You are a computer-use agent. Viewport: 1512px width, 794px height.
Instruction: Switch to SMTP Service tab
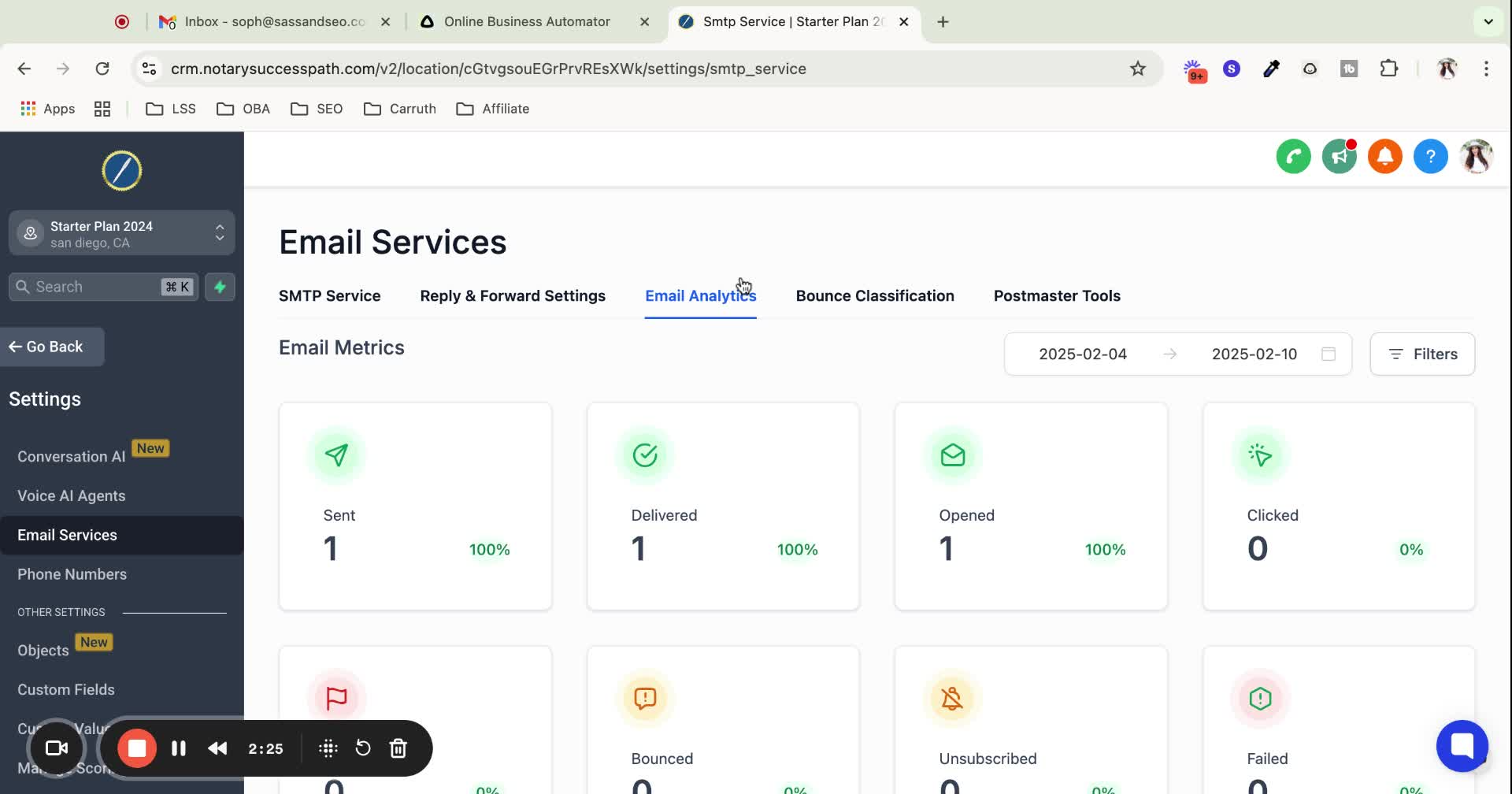coord(329,295)
